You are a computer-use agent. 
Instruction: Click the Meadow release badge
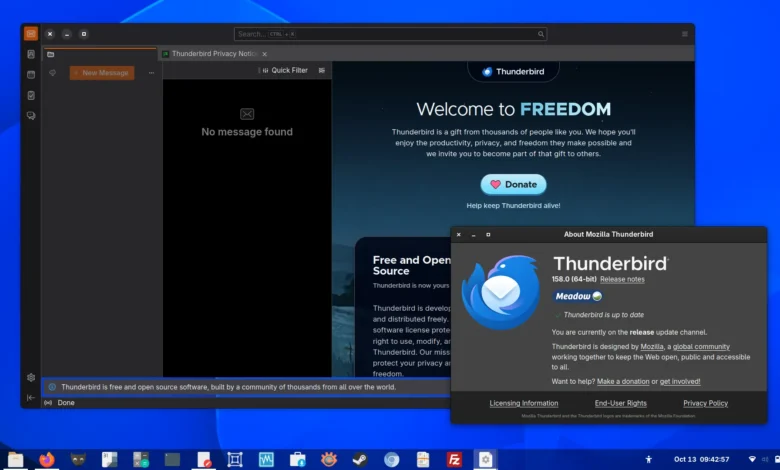pos(578,296)
